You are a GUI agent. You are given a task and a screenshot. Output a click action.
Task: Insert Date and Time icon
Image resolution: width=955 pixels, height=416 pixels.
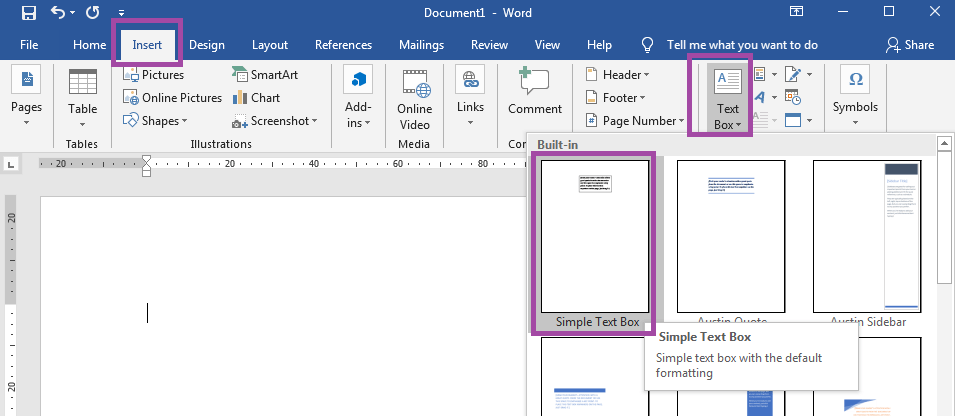point(793,98)
